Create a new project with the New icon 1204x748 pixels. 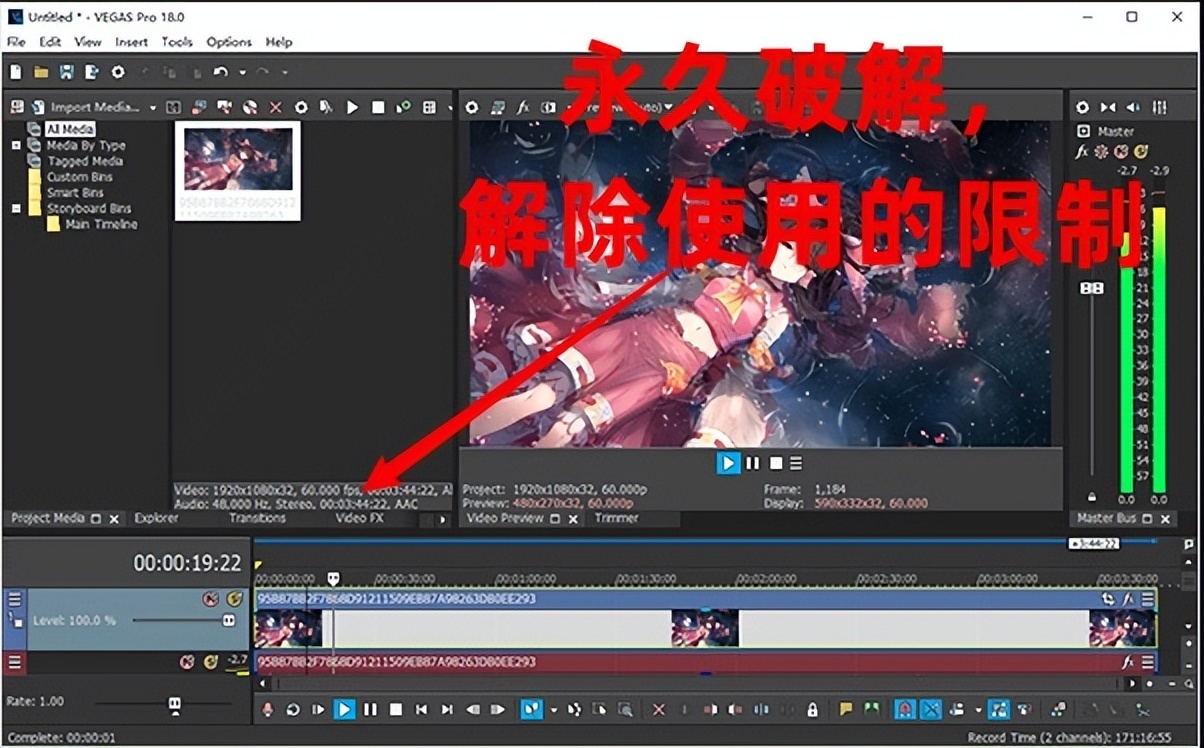15,72
